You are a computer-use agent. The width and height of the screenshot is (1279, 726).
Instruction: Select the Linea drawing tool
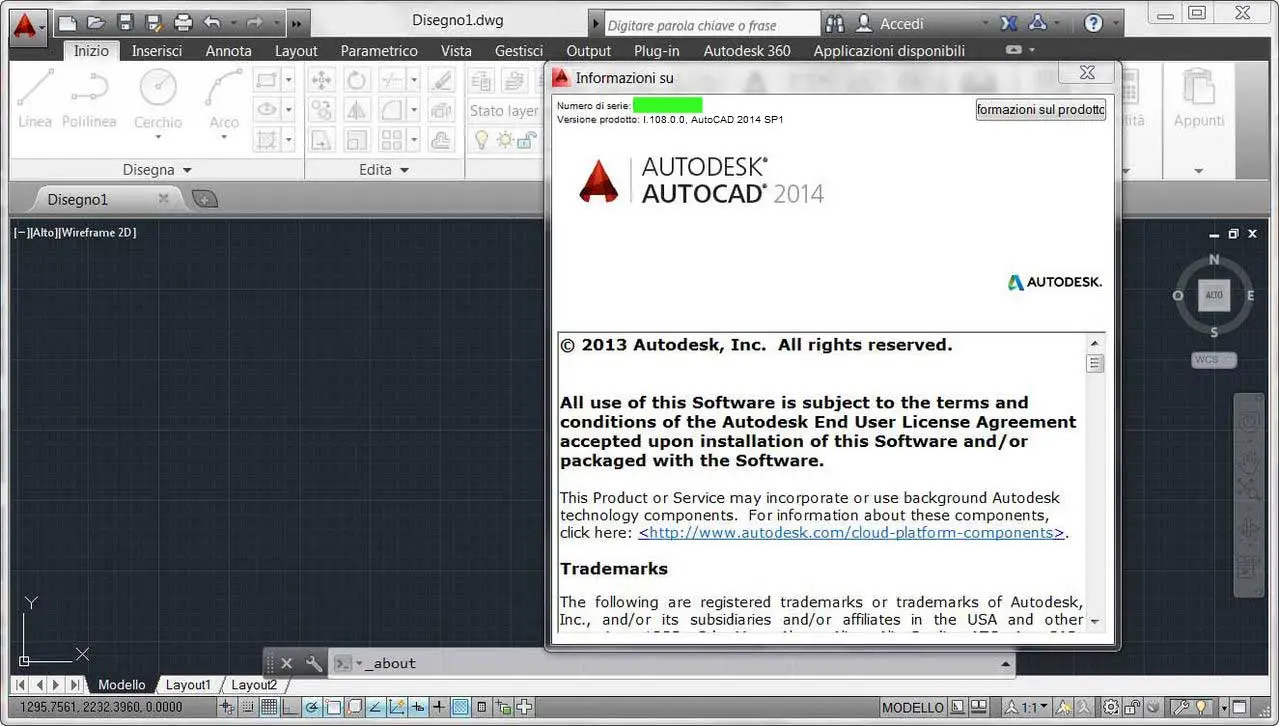[x=35, y=98]
